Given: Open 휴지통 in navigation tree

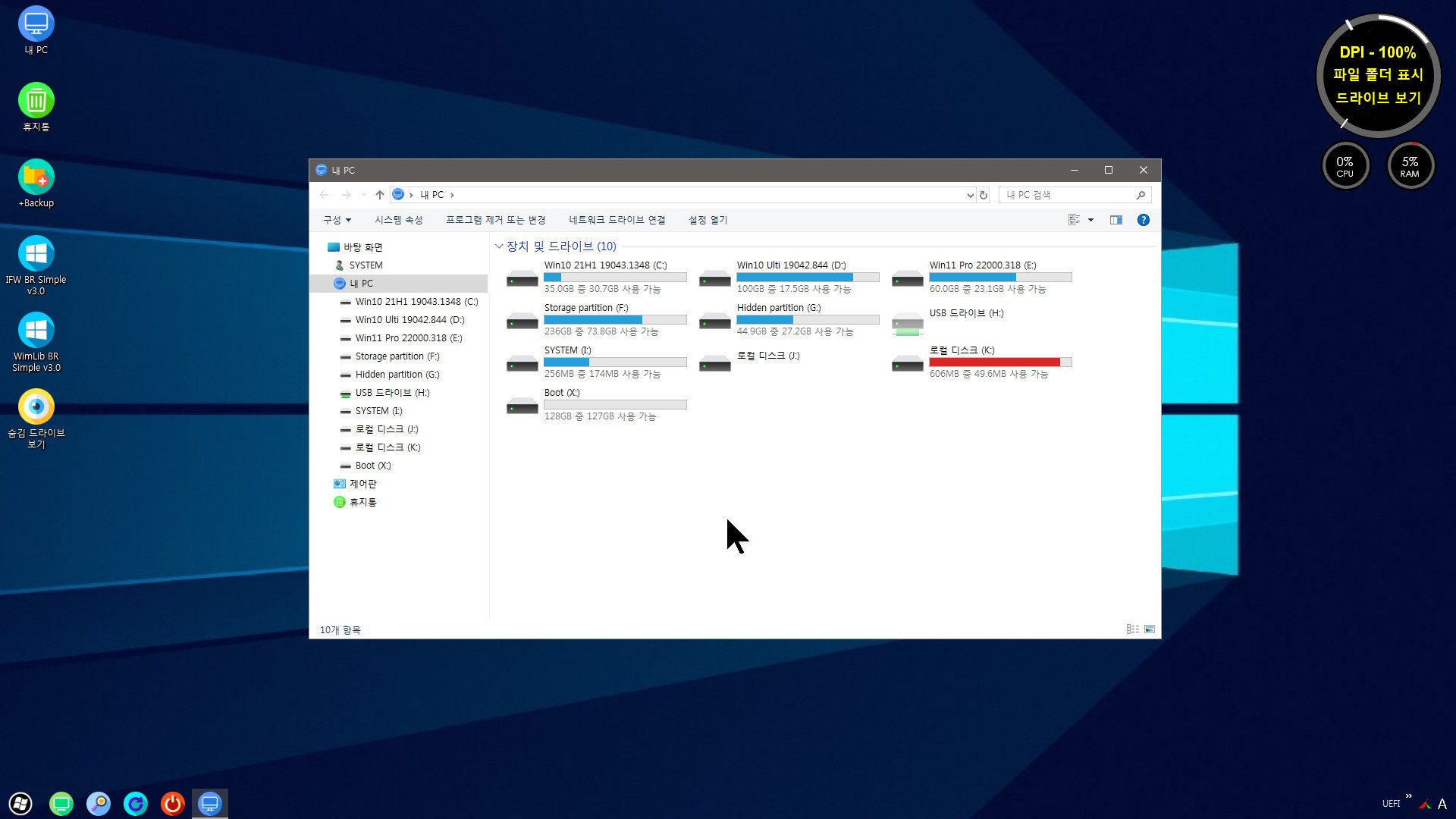Looking at the screenshot, I should (362, 502).
